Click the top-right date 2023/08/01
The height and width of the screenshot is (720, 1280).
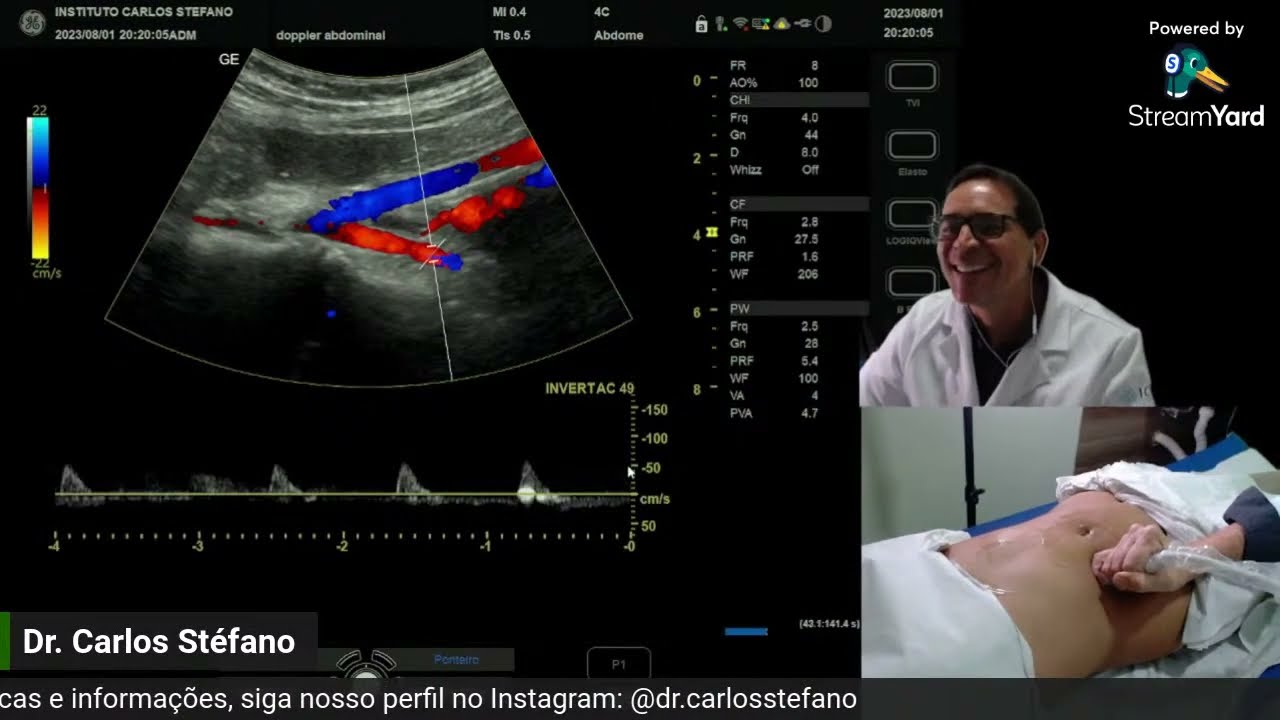coord(913,14)
